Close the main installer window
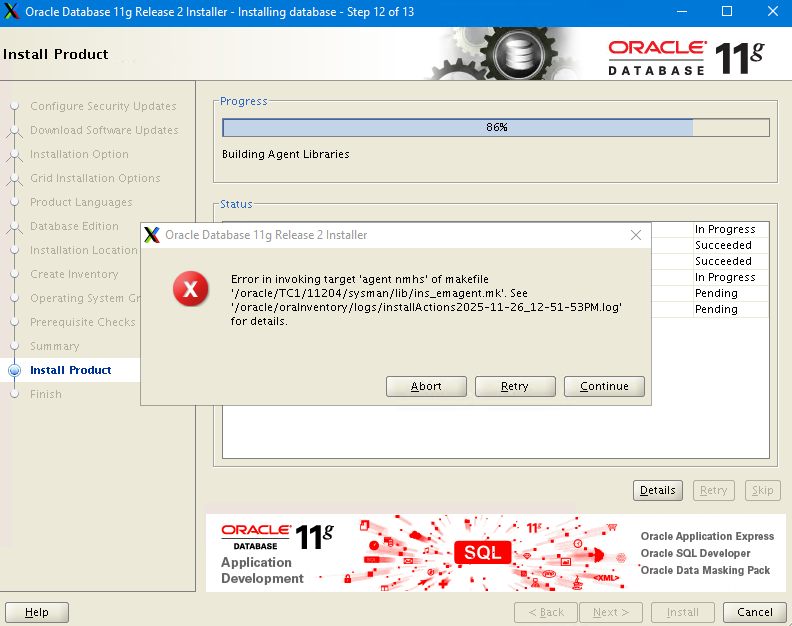Image resolution: width=792 pixels, height=626 pixels. tap(773, 11)
